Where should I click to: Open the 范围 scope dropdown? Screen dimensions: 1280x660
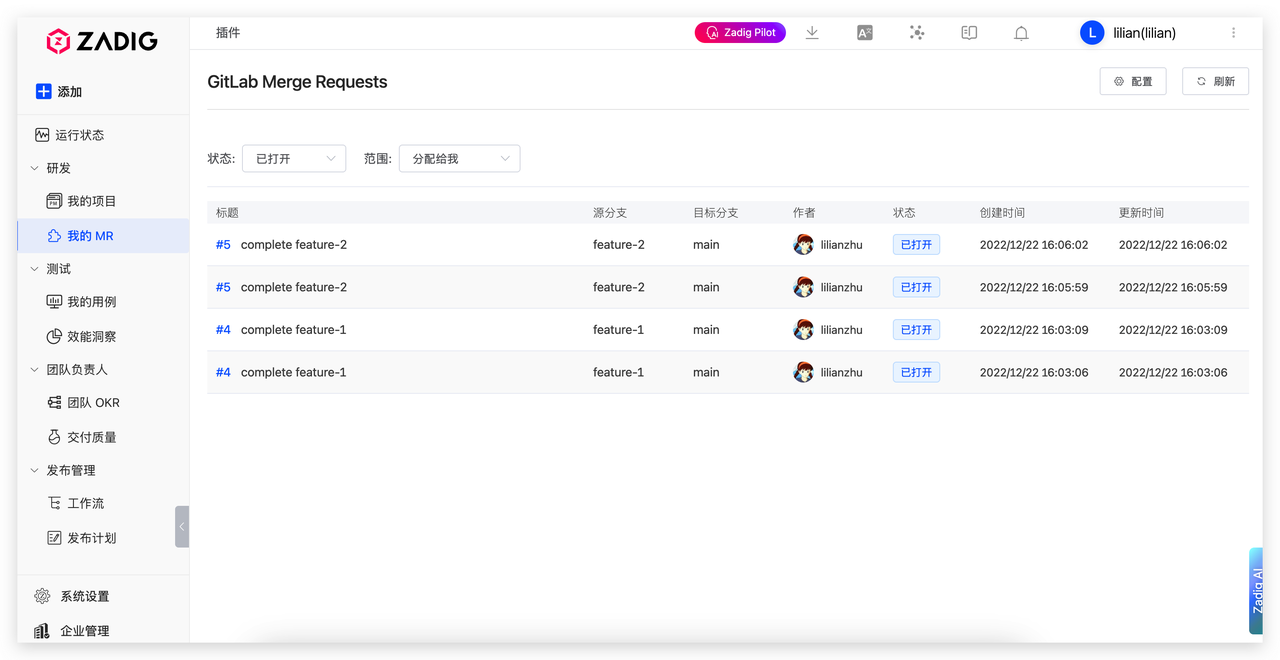click(459, 158)
